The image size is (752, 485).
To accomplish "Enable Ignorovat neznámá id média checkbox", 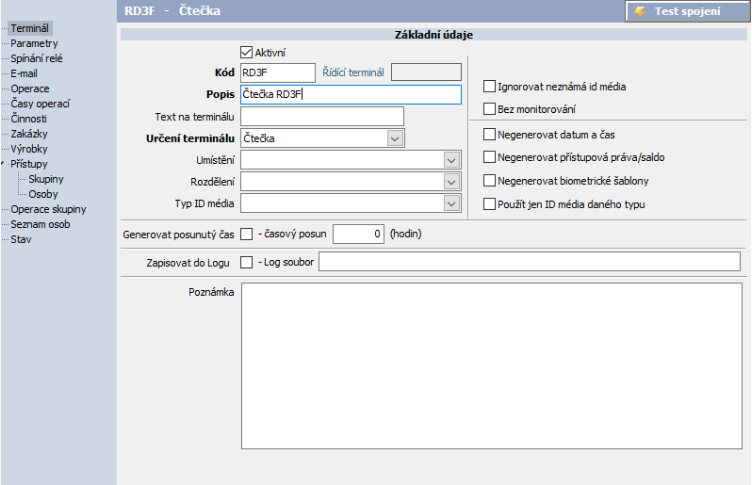I will (490, 87).
